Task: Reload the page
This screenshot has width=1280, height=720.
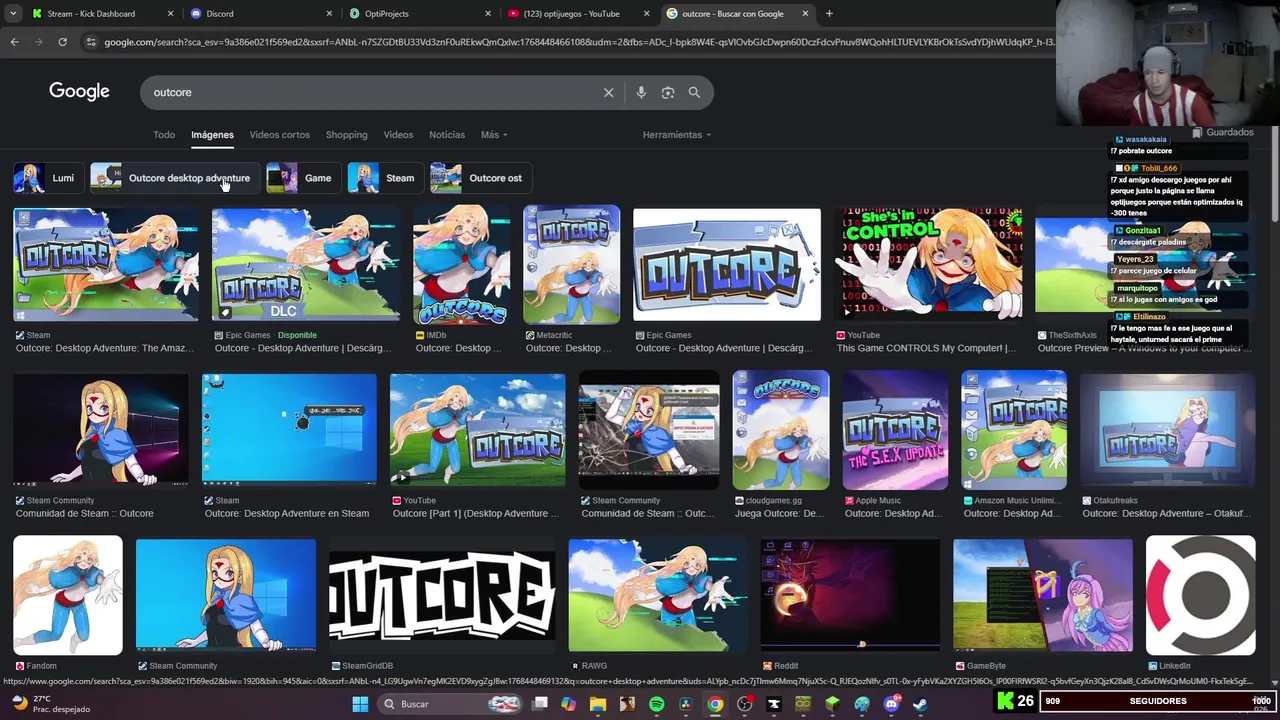Action: coord(62,42)
